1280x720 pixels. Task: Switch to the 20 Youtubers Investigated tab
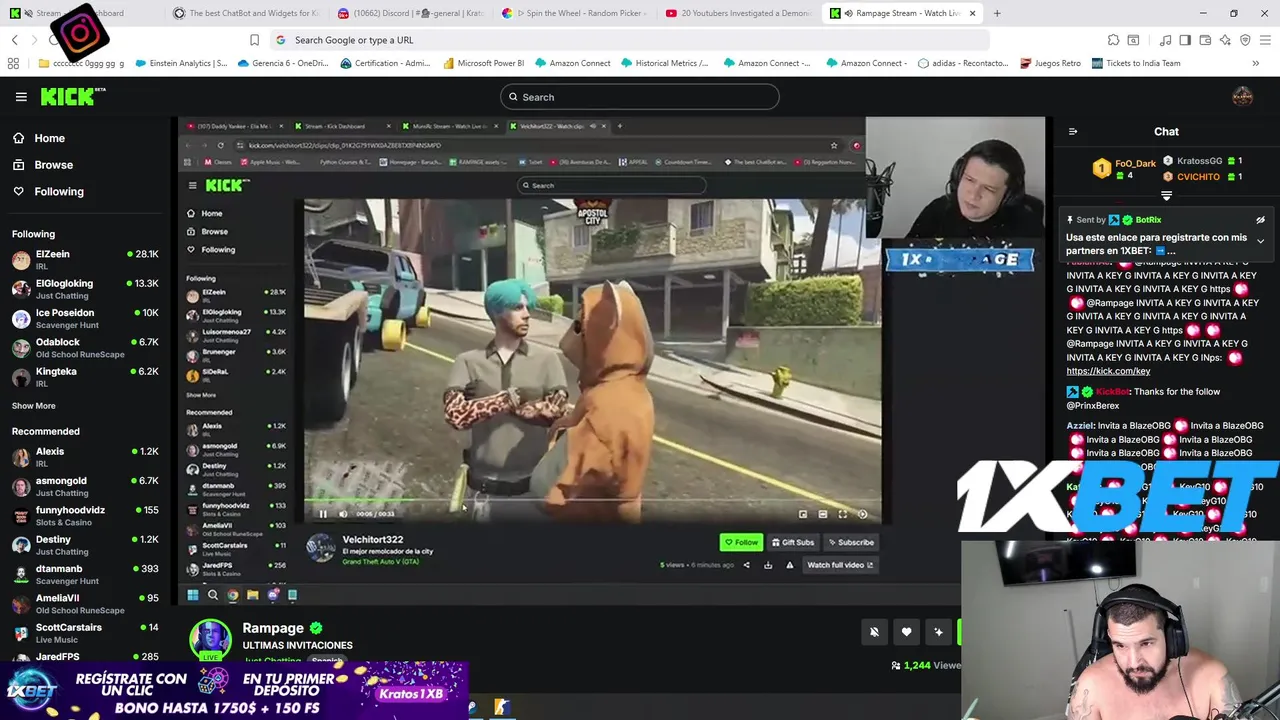tap(738, 13)
